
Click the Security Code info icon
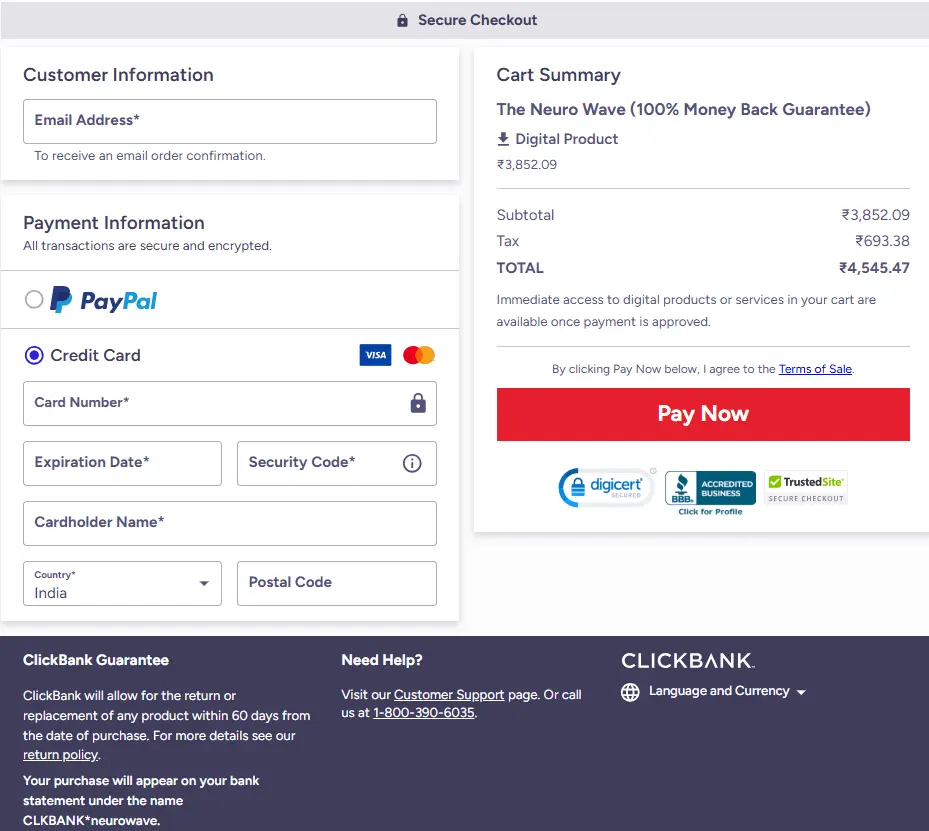[413, 463]
